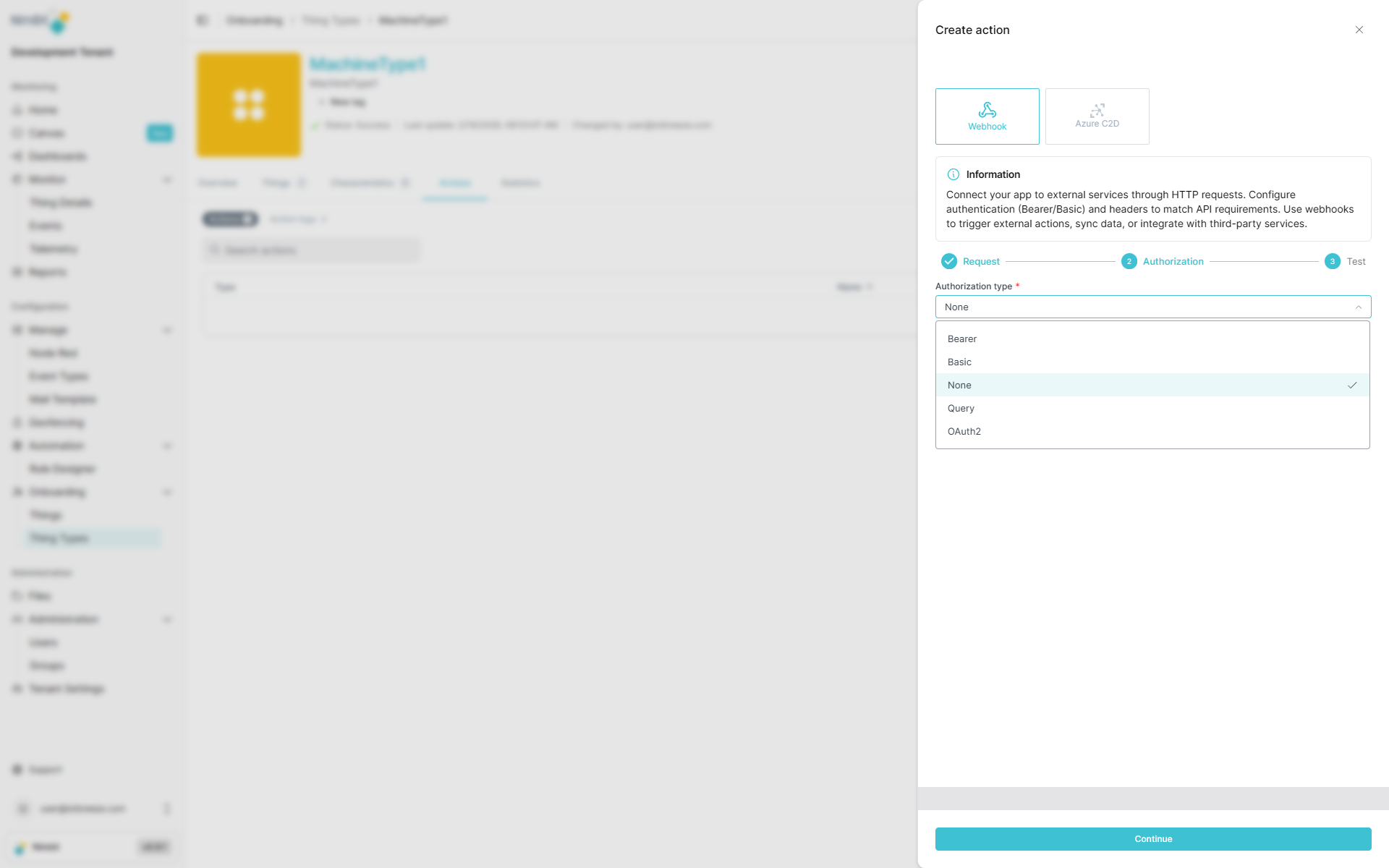Image resolution: width=1389 pixels, height=868 pixels.
Task: Click the Information circle icon
Action: (x=953, y=174)
